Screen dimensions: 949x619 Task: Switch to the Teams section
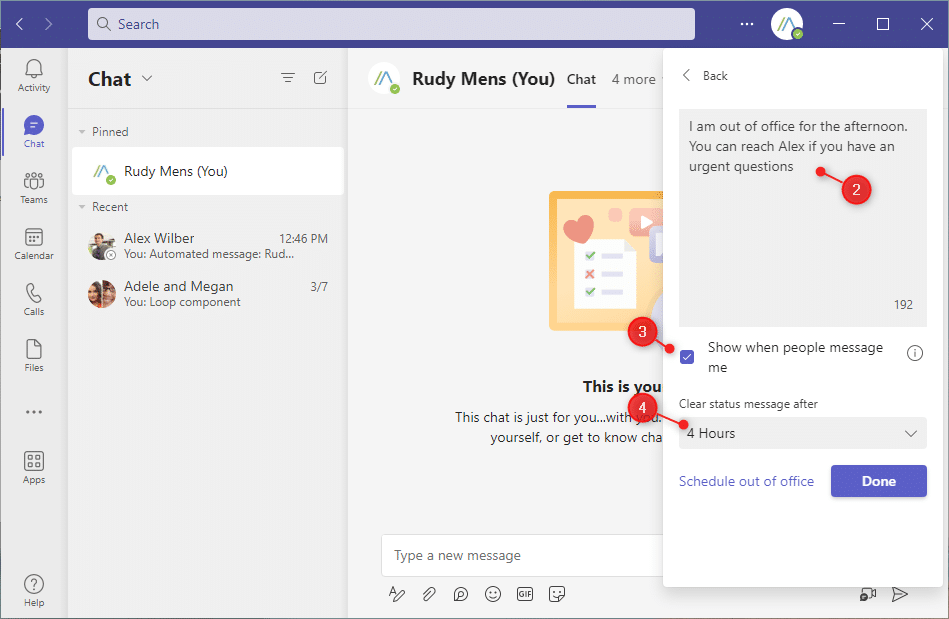coord(33,186)
